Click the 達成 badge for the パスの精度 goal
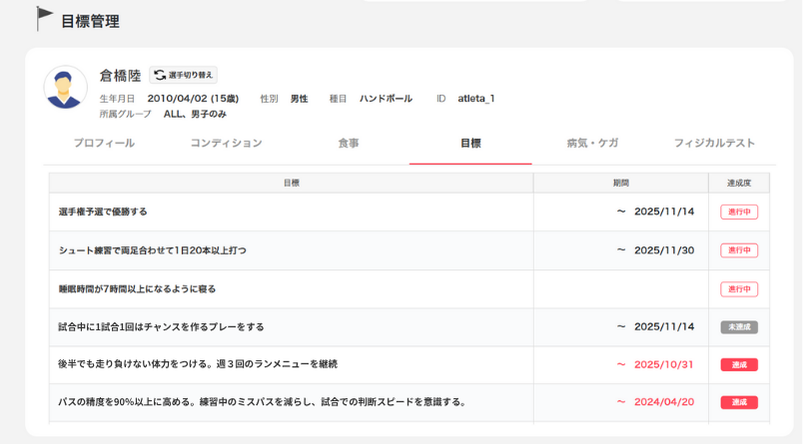 739,402
